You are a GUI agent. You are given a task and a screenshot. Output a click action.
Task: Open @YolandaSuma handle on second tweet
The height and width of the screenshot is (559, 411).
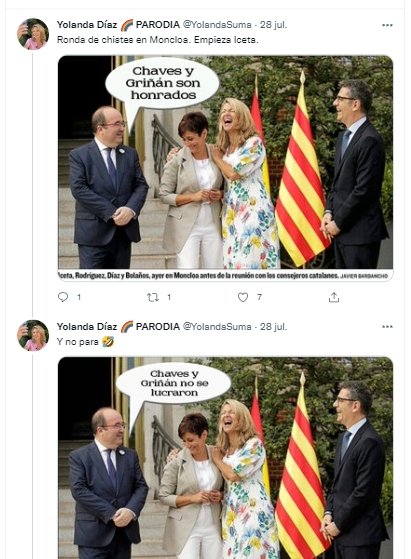coord(217,326)
